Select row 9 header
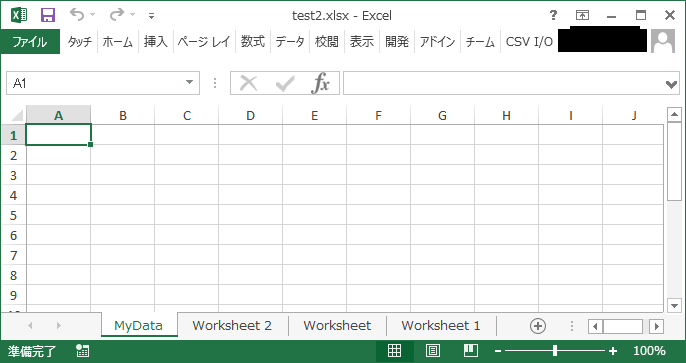686x363 pixels. click(14, 296)
